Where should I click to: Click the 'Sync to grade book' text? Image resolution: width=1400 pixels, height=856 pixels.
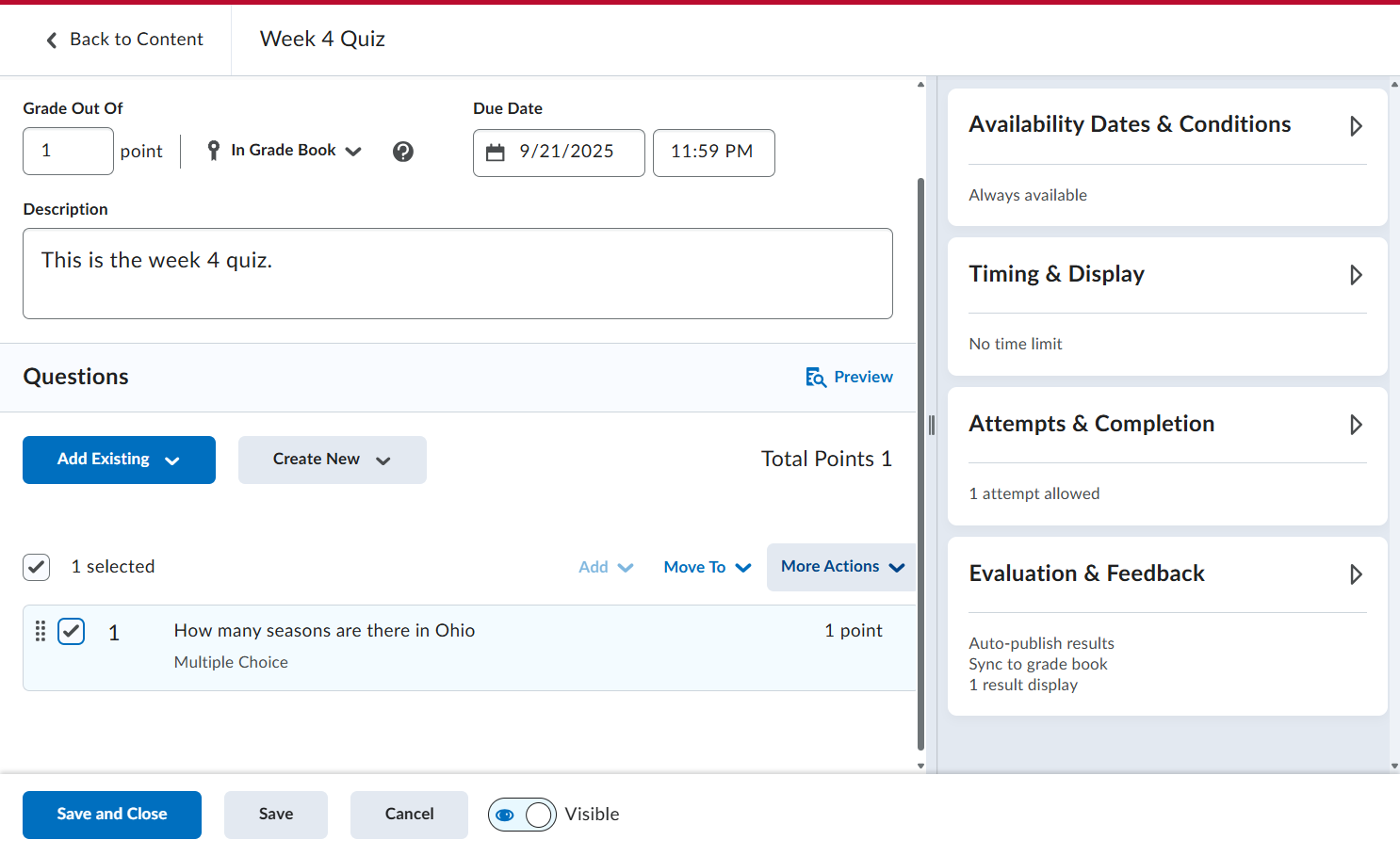pyautogui.click(x=1038, y=665)
